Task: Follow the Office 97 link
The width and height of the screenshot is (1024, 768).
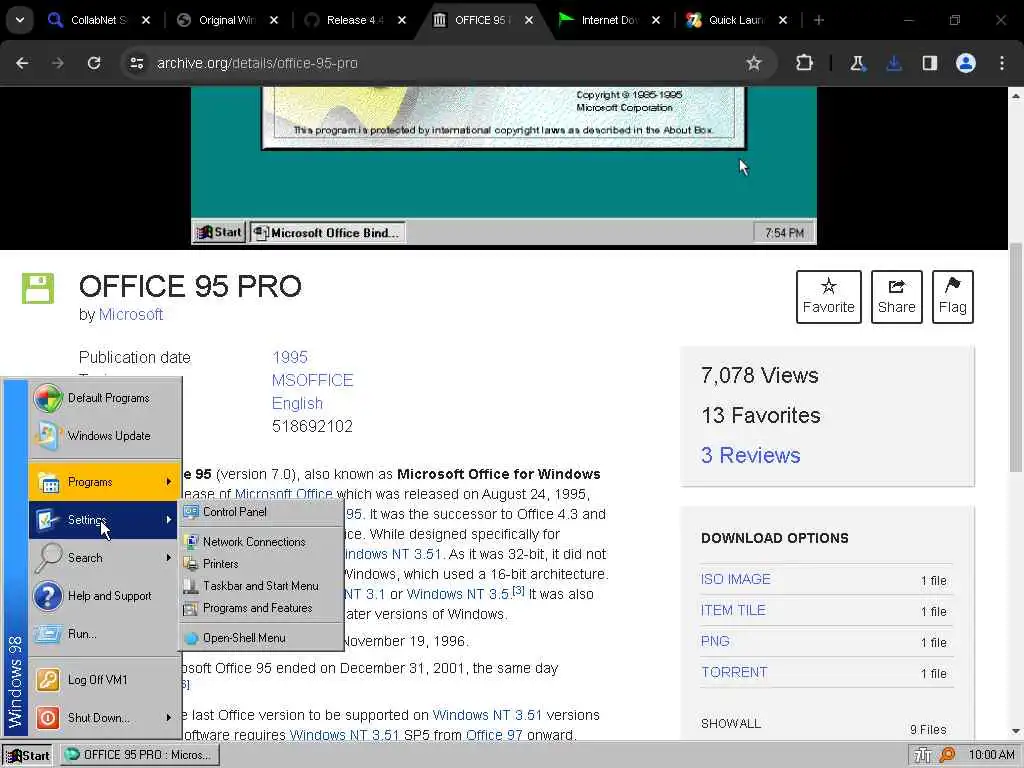Action: [494, 735]
